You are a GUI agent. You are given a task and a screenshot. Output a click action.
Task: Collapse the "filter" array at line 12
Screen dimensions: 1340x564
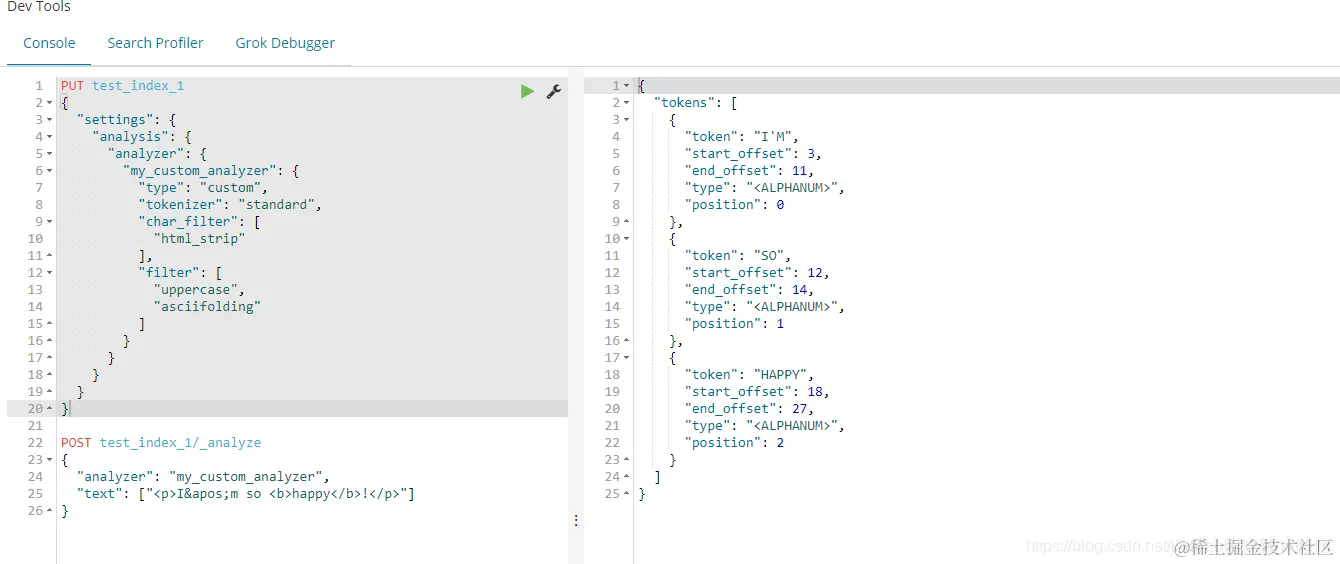point(50,273)
